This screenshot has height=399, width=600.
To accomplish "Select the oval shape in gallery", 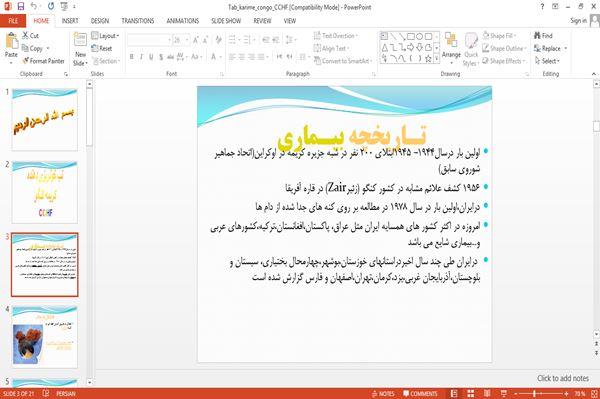I will [420, 36].
